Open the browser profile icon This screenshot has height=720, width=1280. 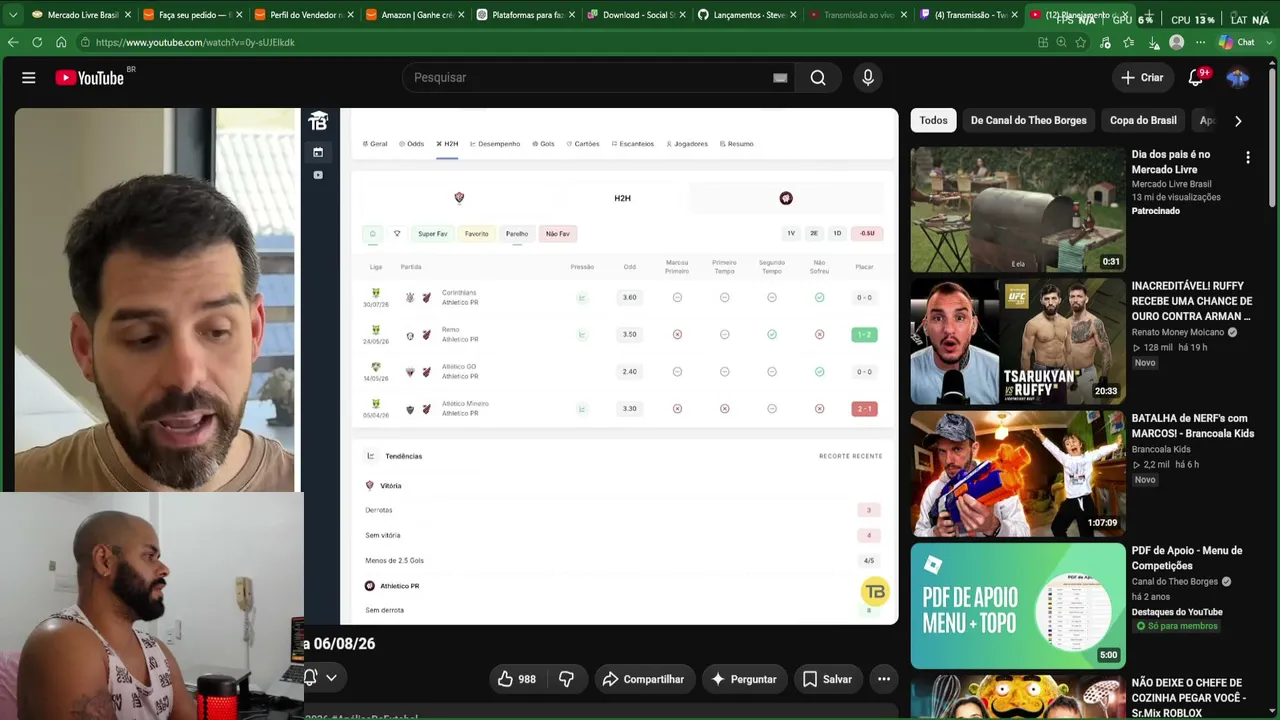(x=1177, y=42)
